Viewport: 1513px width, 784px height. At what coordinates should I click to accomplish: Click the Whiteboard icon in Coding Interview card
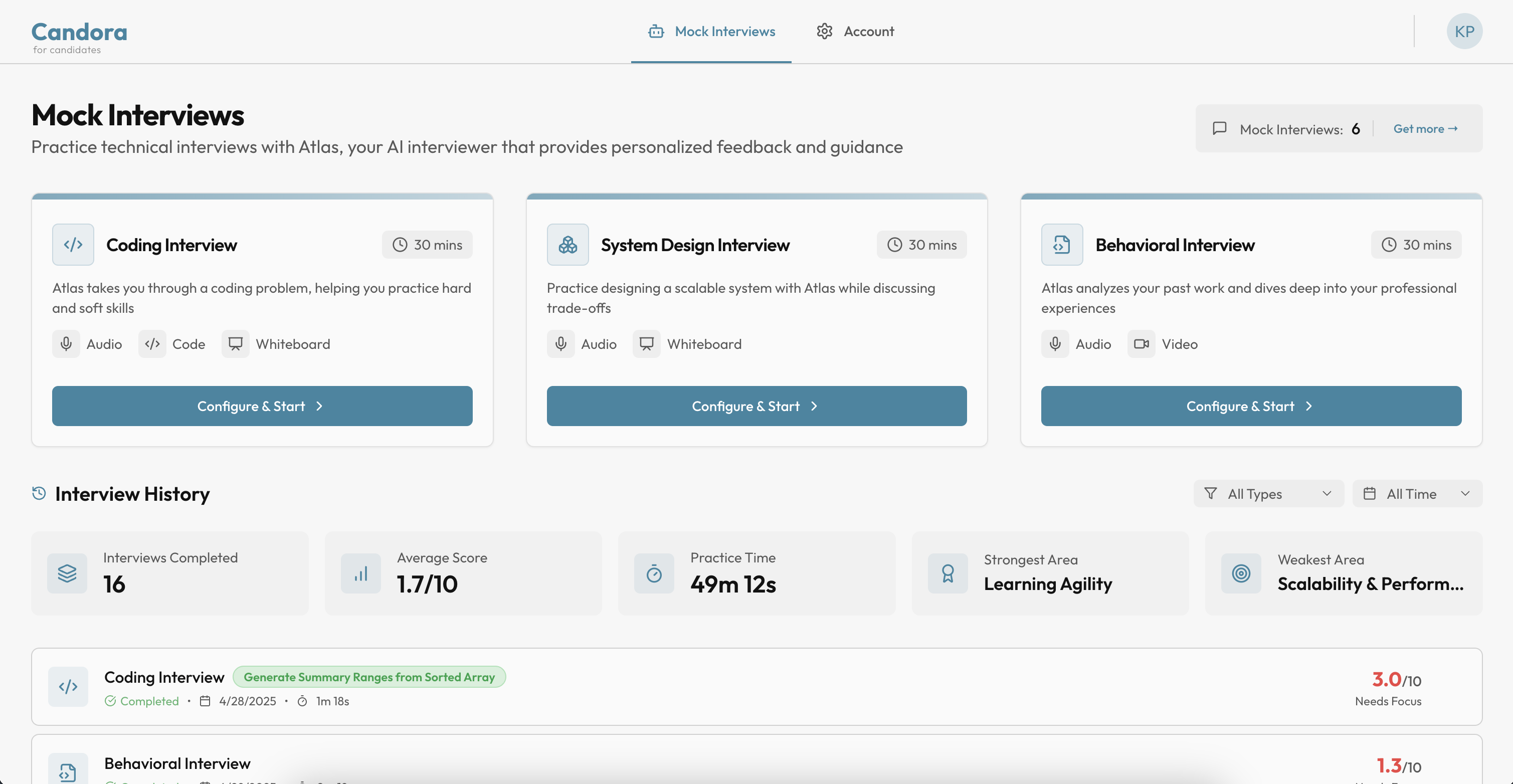[235, 343]
